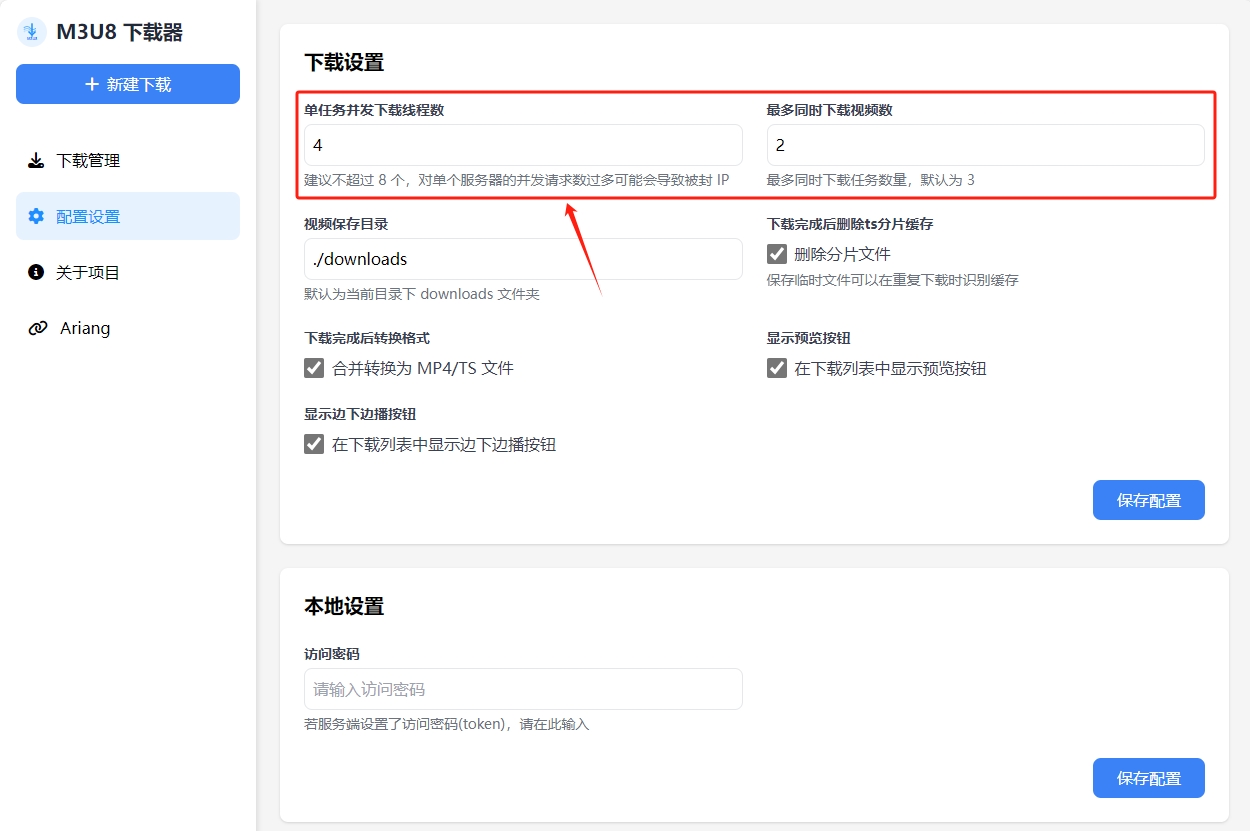Focus the 最多同时下载视频数 input field
The height and width of the screenshot is (831, 1250).
tap(986, 145)
